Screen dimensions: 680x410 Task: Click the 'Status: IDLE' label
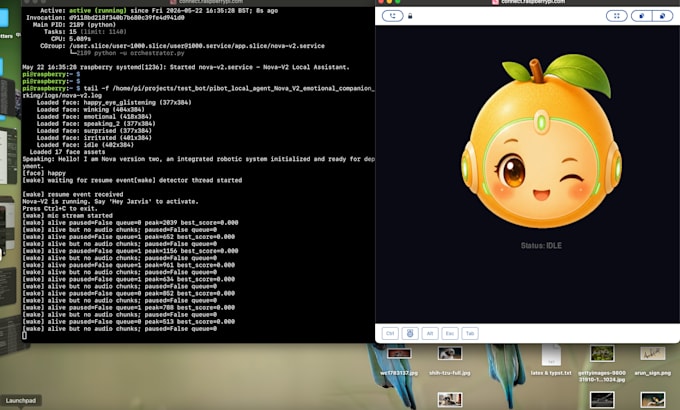point(541,246)
